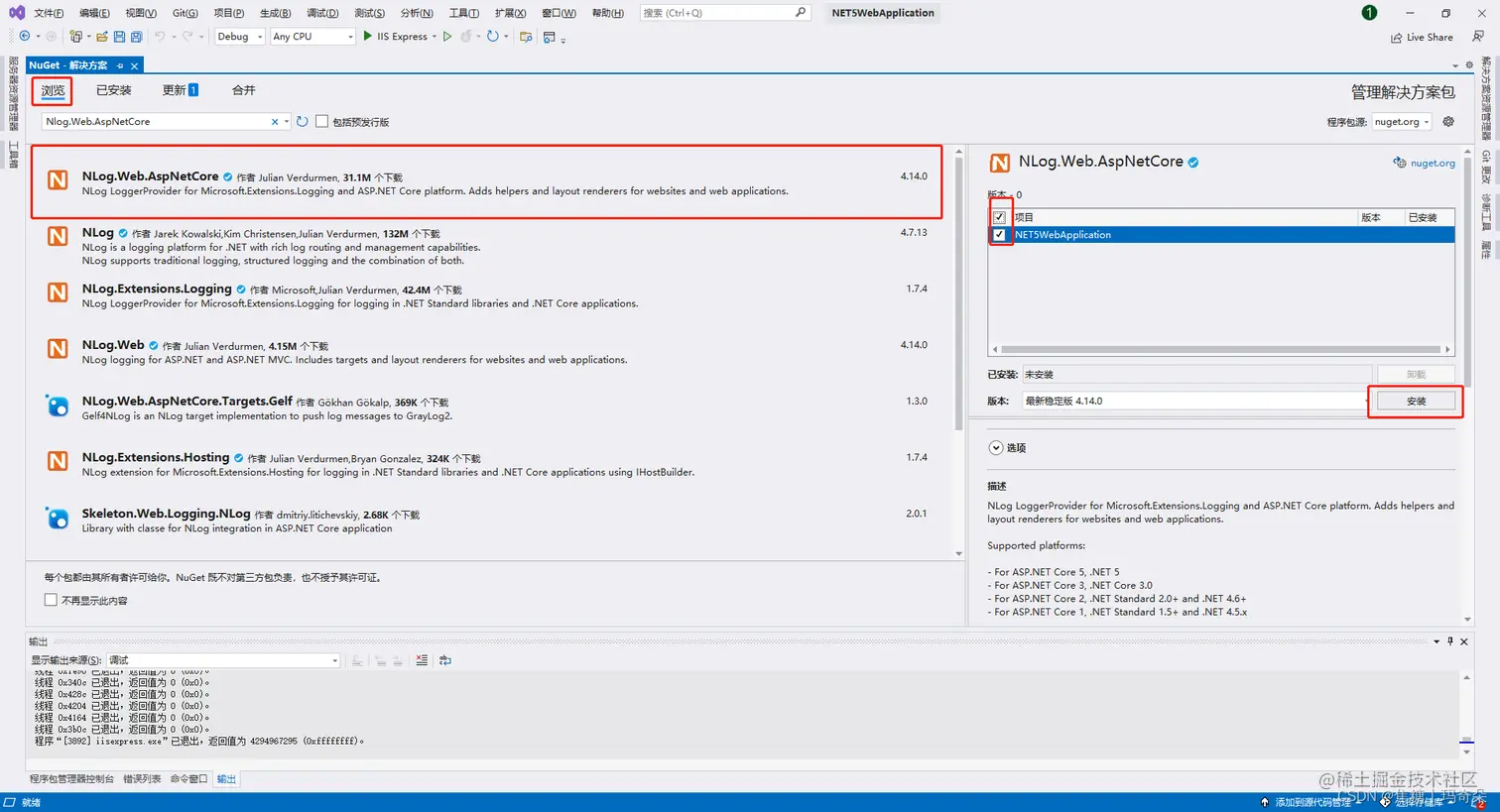Open the version 4.14.0 dropdown
The width and height of the screenshot is (1500, 812).
[1194, 401]
